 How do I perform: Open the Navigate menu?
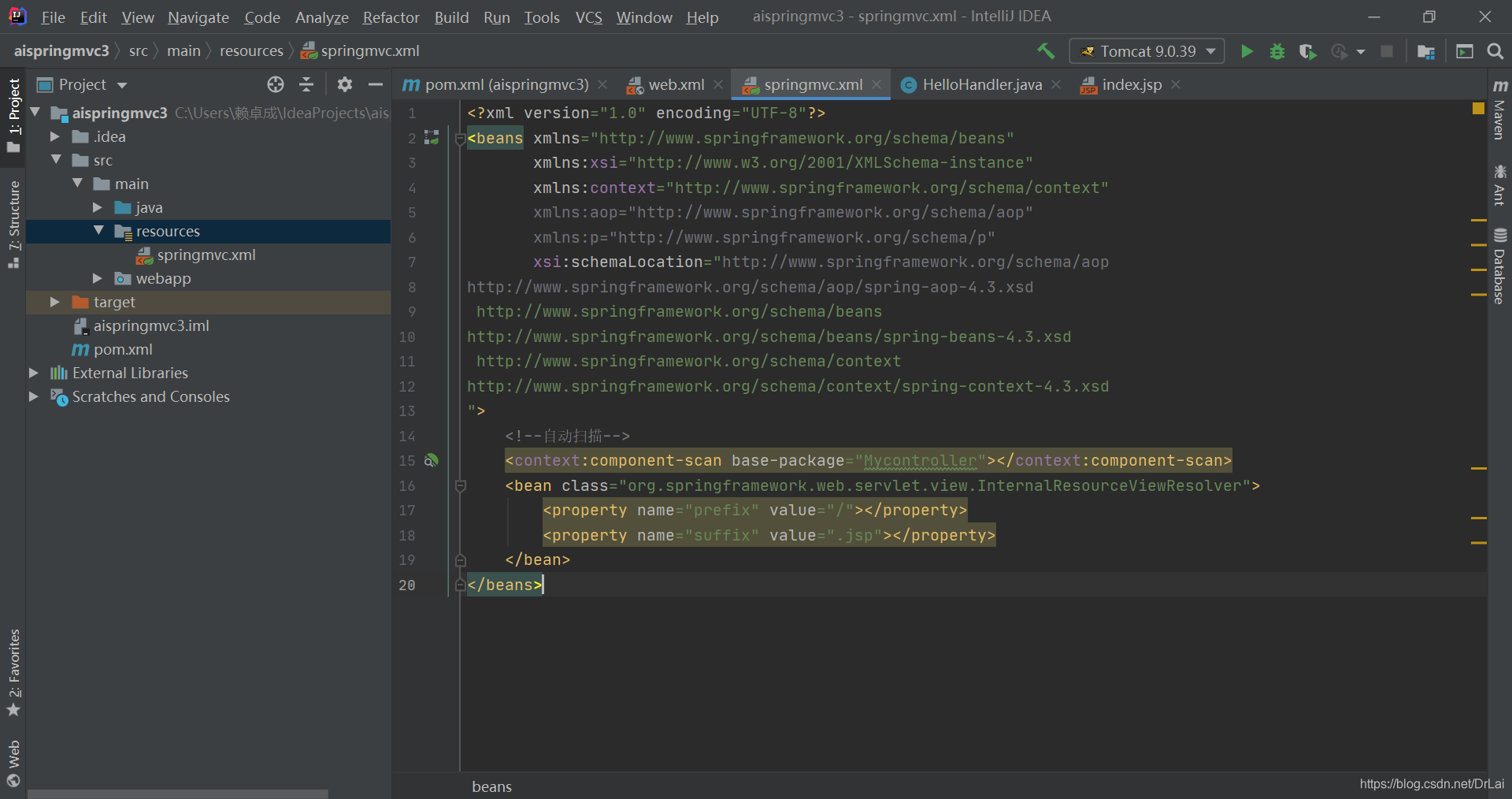pos(198,17)
